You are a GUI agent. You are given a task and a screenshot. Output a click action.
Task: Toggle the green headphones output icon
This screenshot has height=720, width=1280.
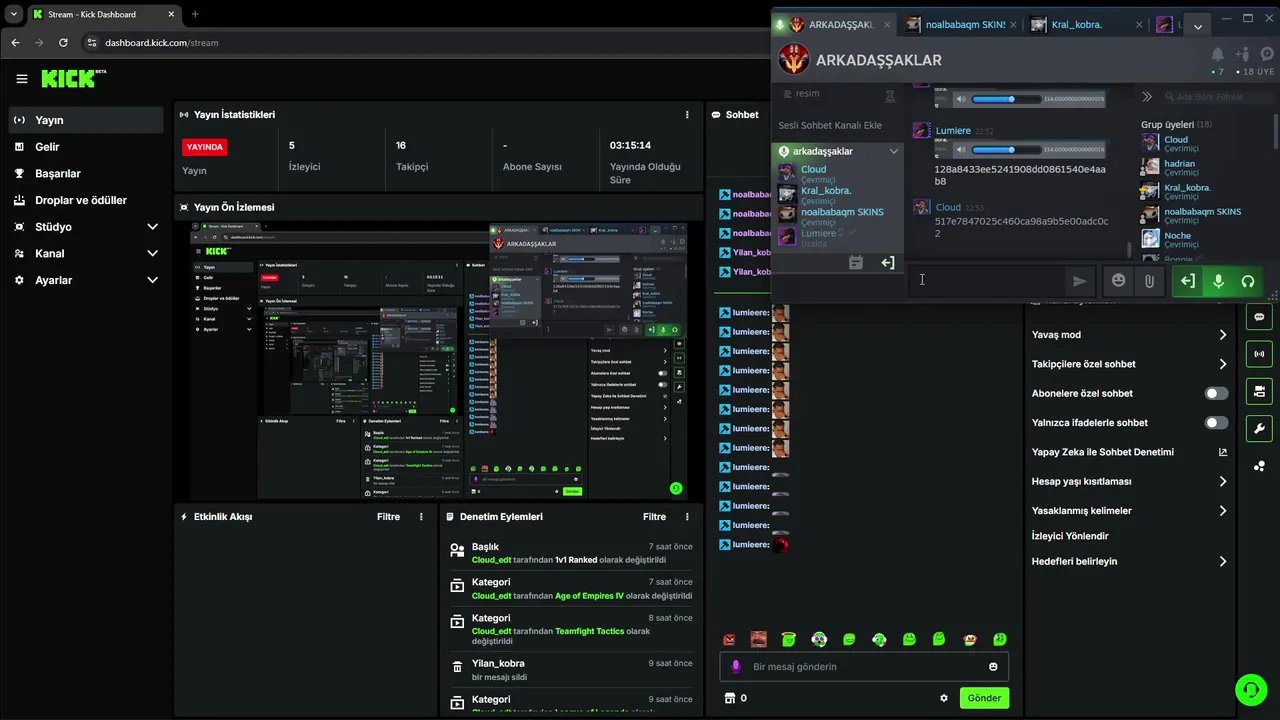coord(1248,281)
